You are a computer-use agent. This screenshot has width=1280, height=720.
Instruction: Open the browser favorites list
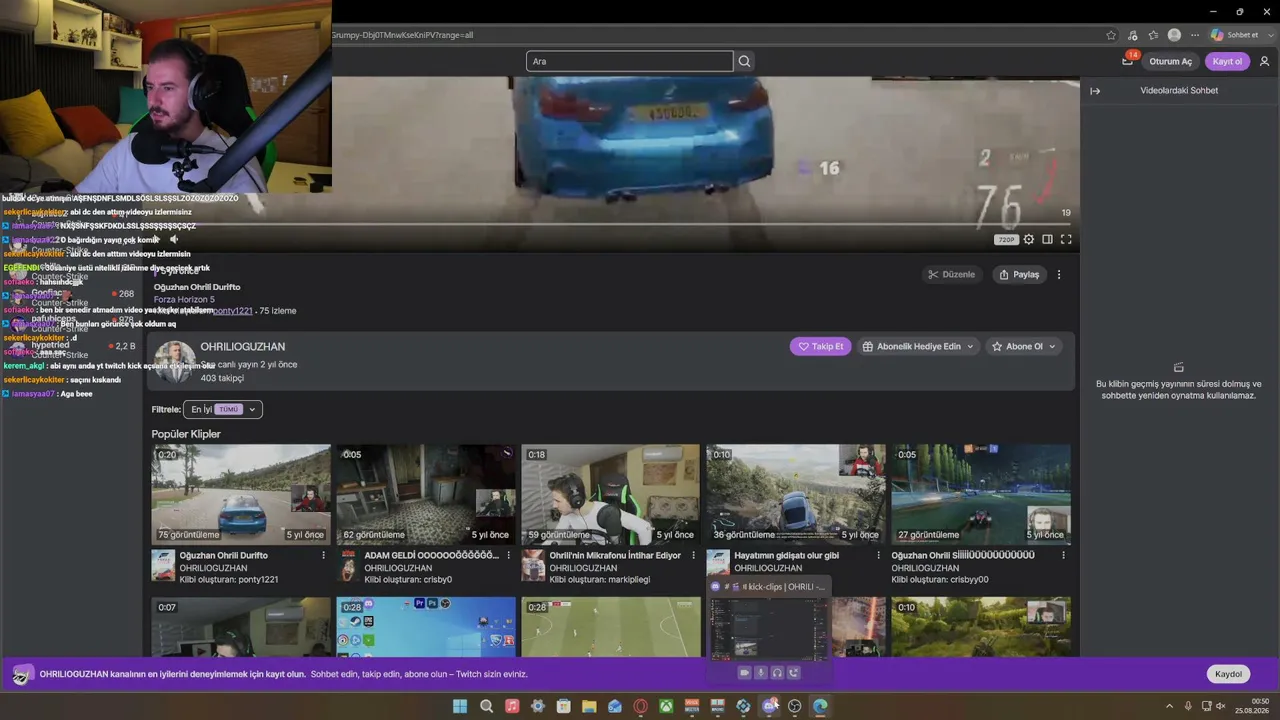1153,35
